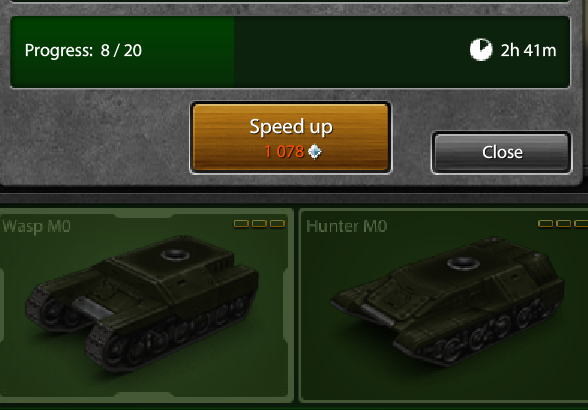The image size is (588, 410).
Task: Click the Speed up button
Action: (291, 138)
